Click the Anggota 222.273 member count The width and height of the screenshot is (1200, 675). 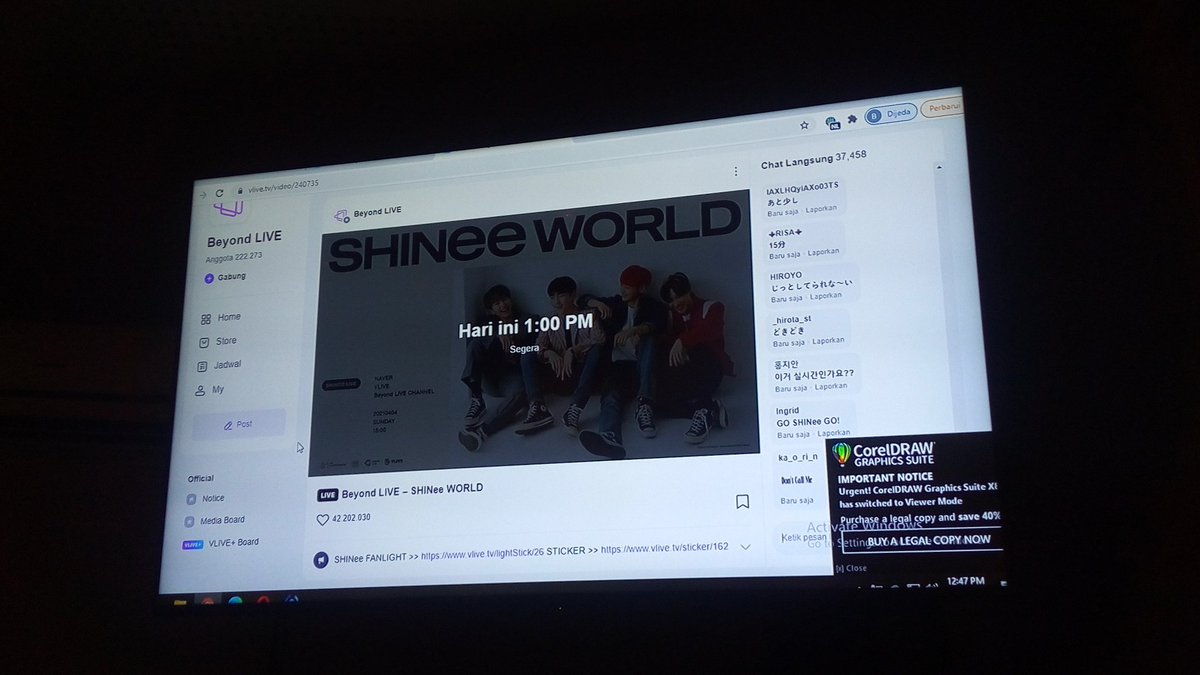(x=235, y=259)
